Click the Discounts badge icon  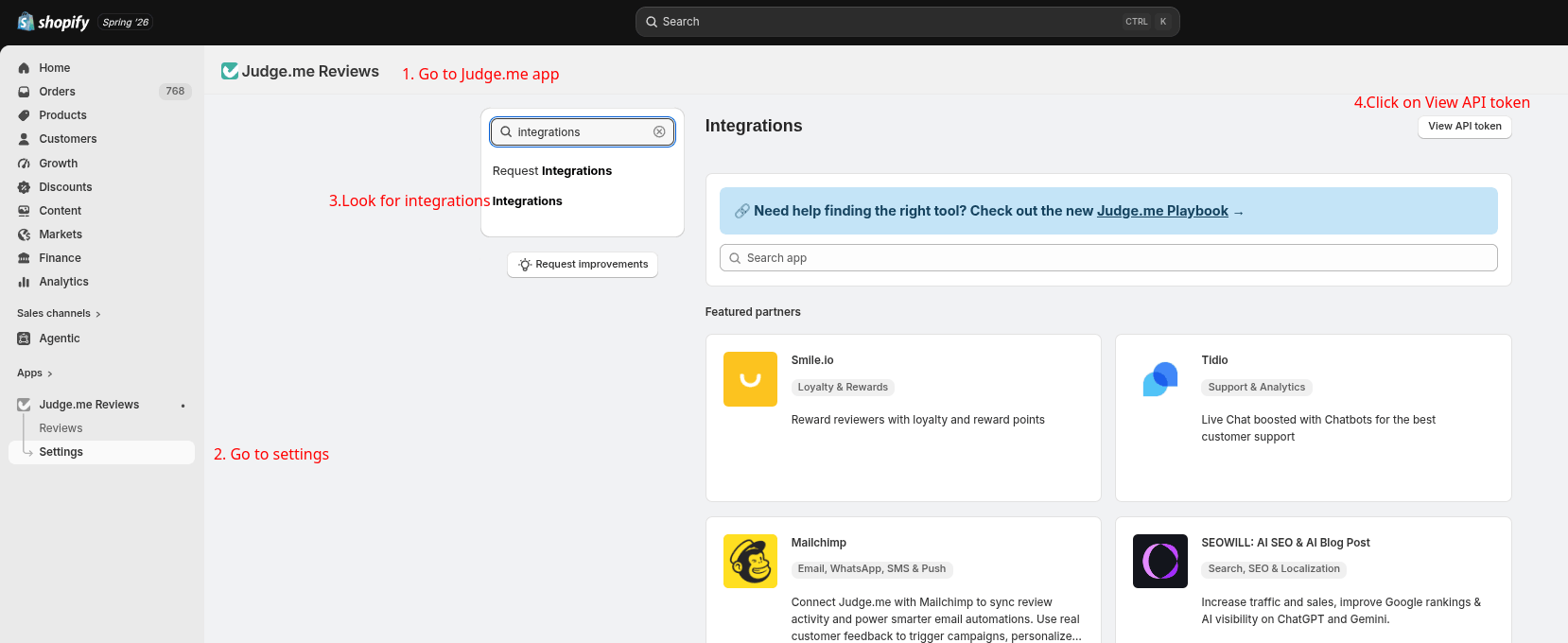tap(24, 187)
